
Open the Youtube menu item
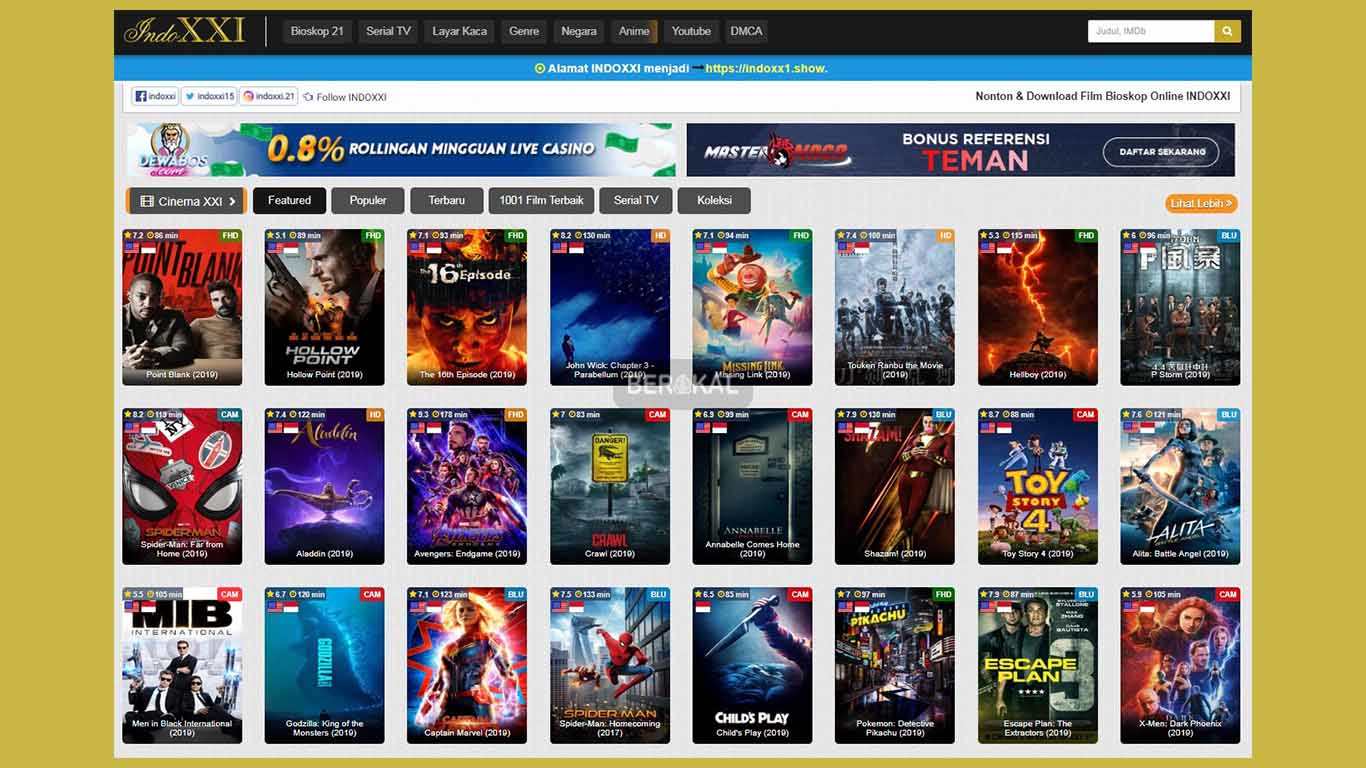tap(691, 31)
